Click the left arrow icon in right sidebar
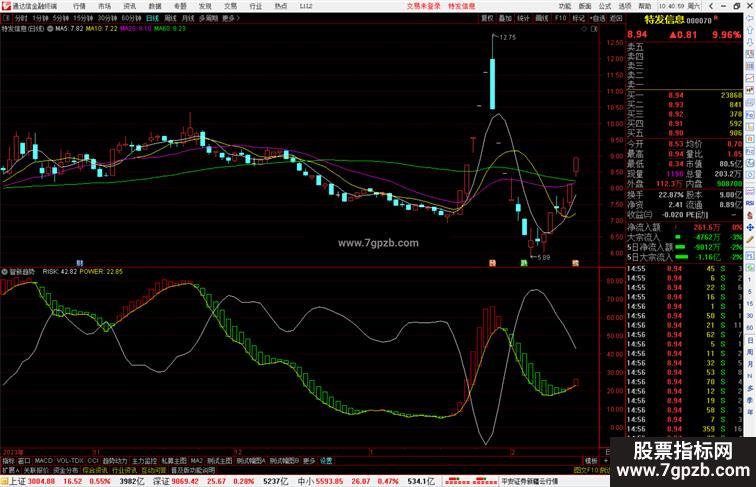This screenshot has width=756, height=487. coord(750,18)
